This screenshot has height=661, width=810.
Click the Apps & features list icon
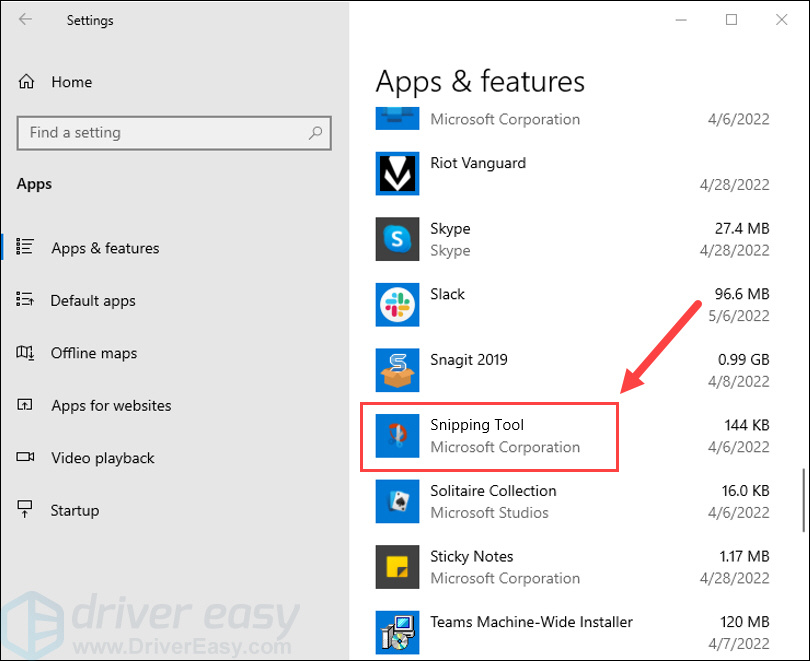pos(25,247)
